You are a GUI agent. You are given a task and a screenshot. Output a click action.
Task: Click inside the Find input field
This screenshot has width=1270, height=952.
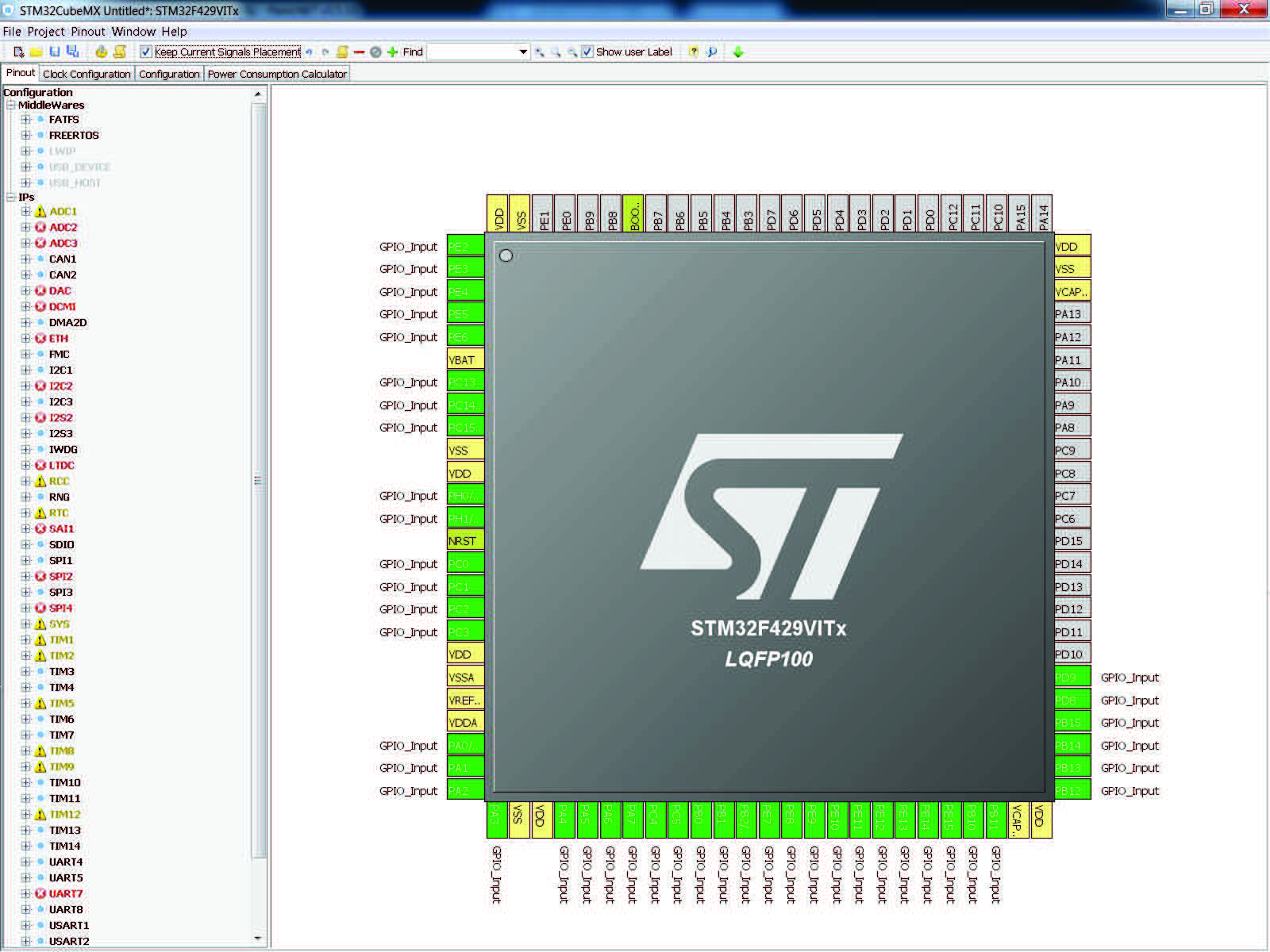[x=472, y=52]
